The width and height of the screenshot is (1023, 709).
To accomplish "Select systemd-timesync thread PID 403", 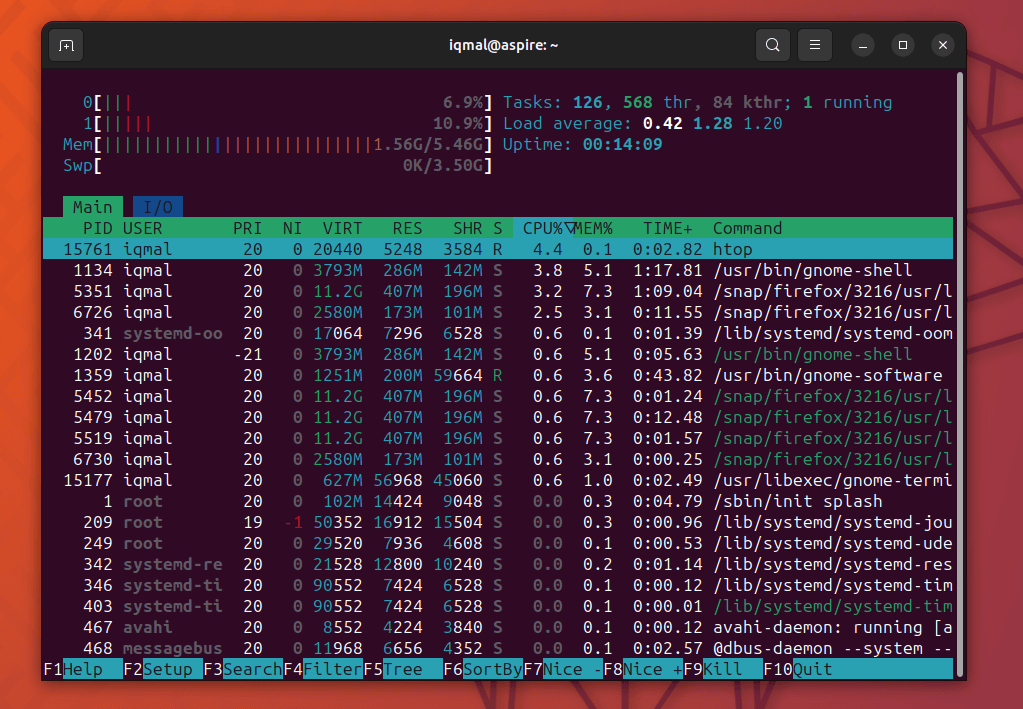I will [498, 607].
